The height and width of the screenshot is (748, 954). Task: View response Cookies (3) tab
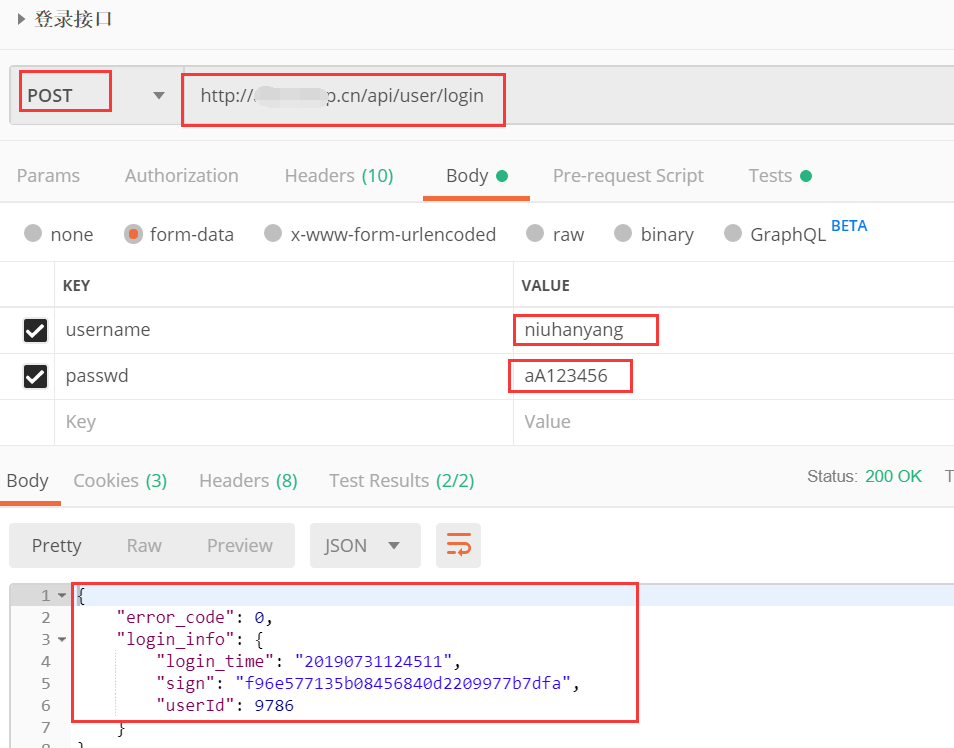120,481
